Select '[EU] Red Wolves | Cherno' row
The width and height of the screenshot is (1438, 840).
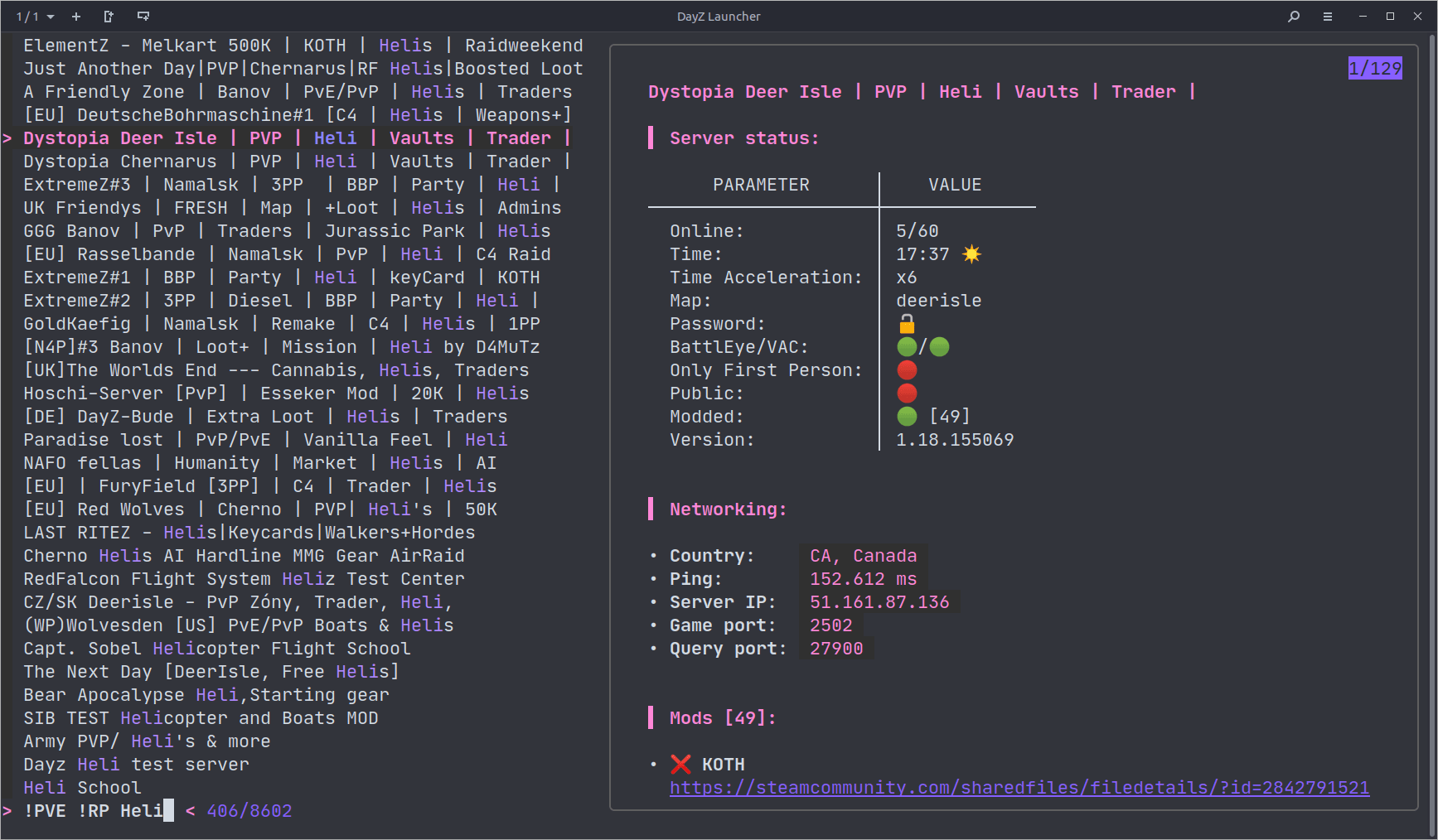[x=260, y=509]
